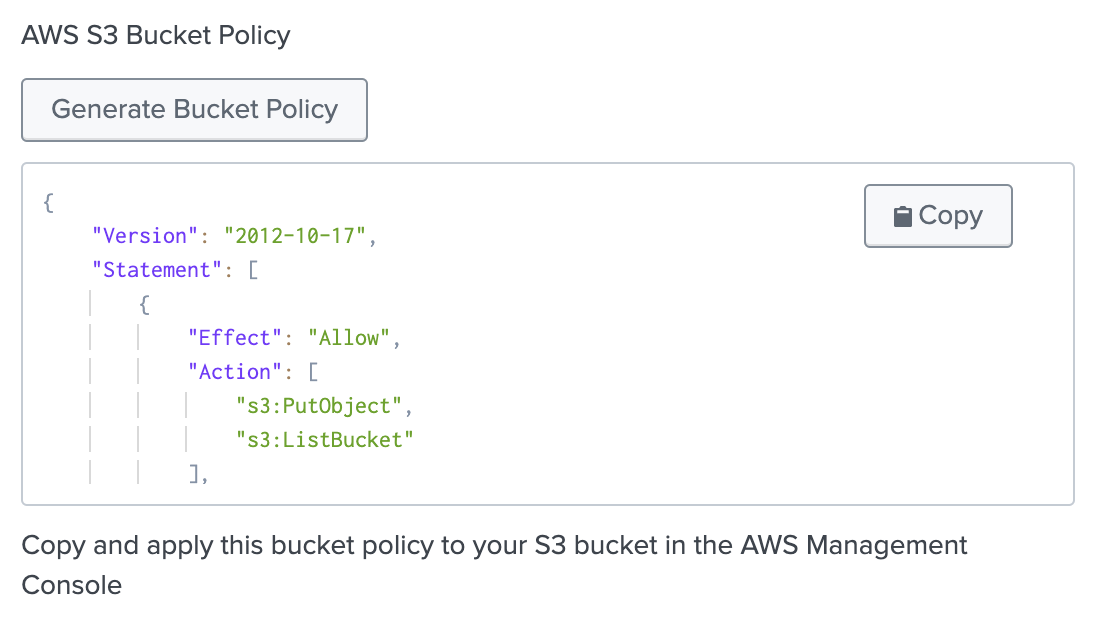Click the inner statement opening brace
1102x632 pixels.
click(x=143, y=304)
